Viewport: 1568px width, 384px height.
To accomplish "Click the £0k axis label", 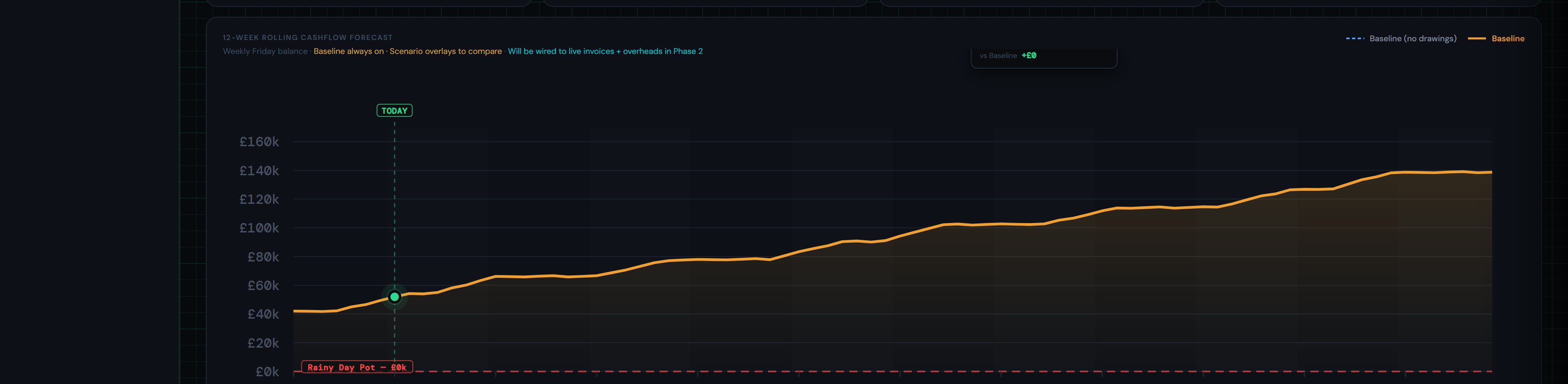I will (267, 372).
